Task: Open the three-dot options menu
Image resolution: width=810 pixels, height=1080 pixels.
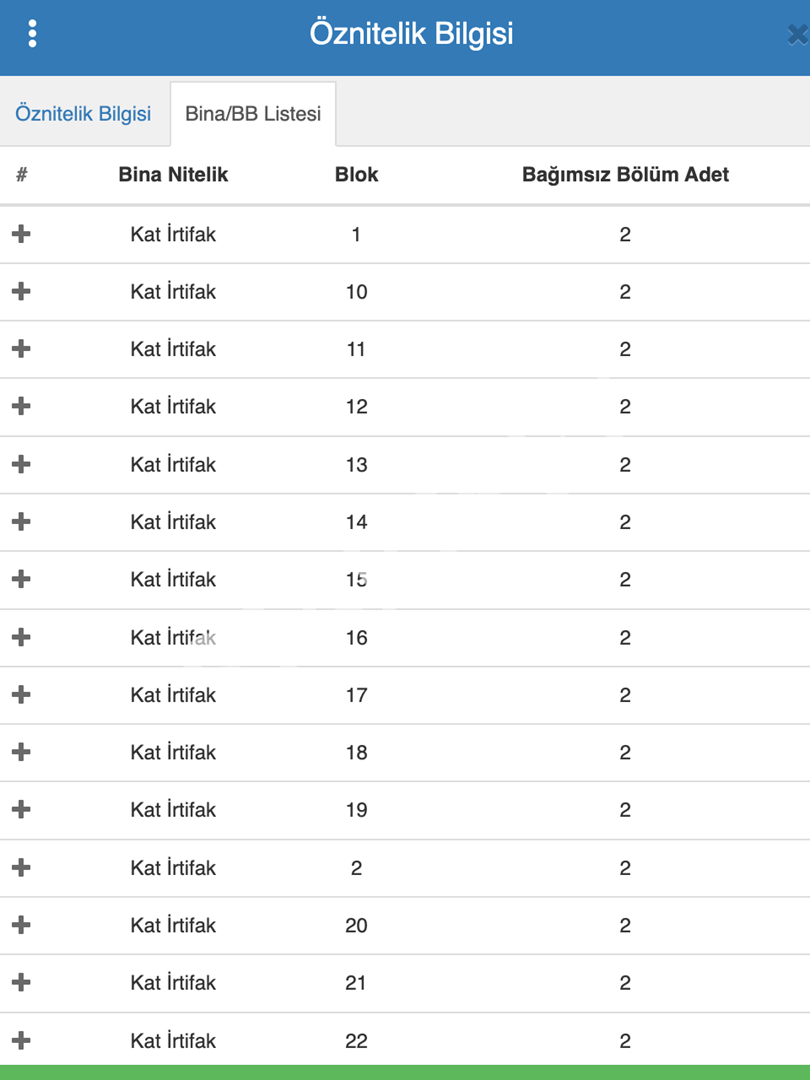Action: pyautogui.click(x=32, y=33)
